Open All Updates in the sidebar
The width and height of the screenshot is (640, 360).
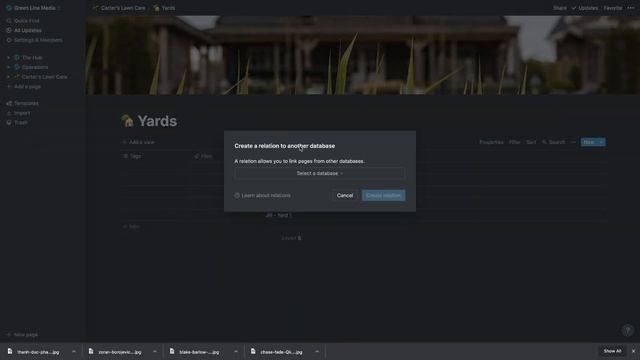pyautogui.click(x=27, y=30)
